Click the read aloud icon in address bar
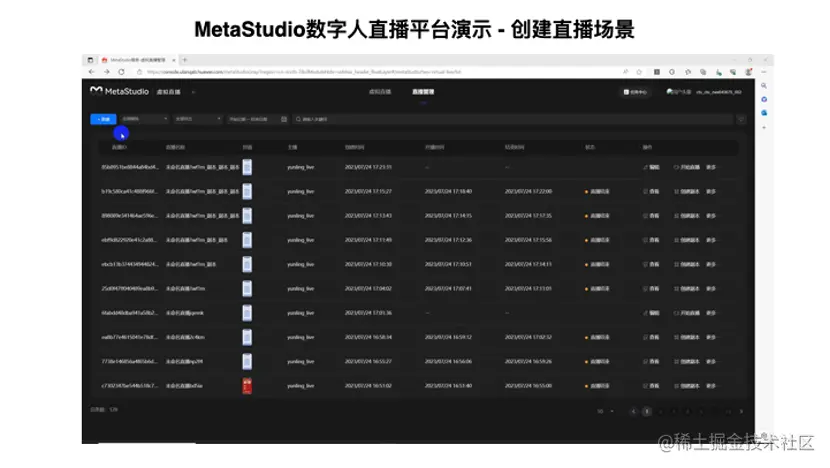The image size is (830, 468). tap(625, 72)
